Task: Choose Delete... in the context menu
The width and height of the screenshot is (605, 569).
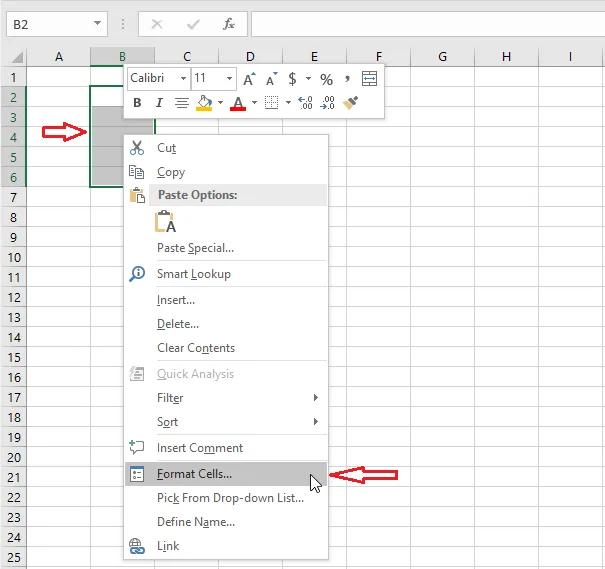Action: point(226,324)
